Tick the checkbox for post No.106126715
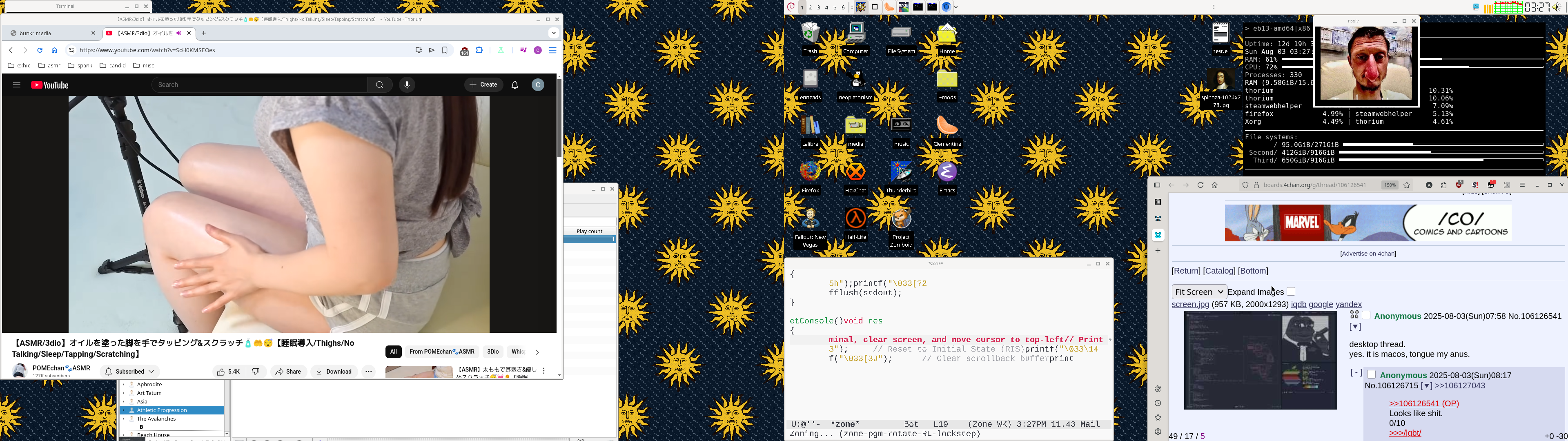Image resolution: width=1568 pixels, height=441 pixels. 1372,374
